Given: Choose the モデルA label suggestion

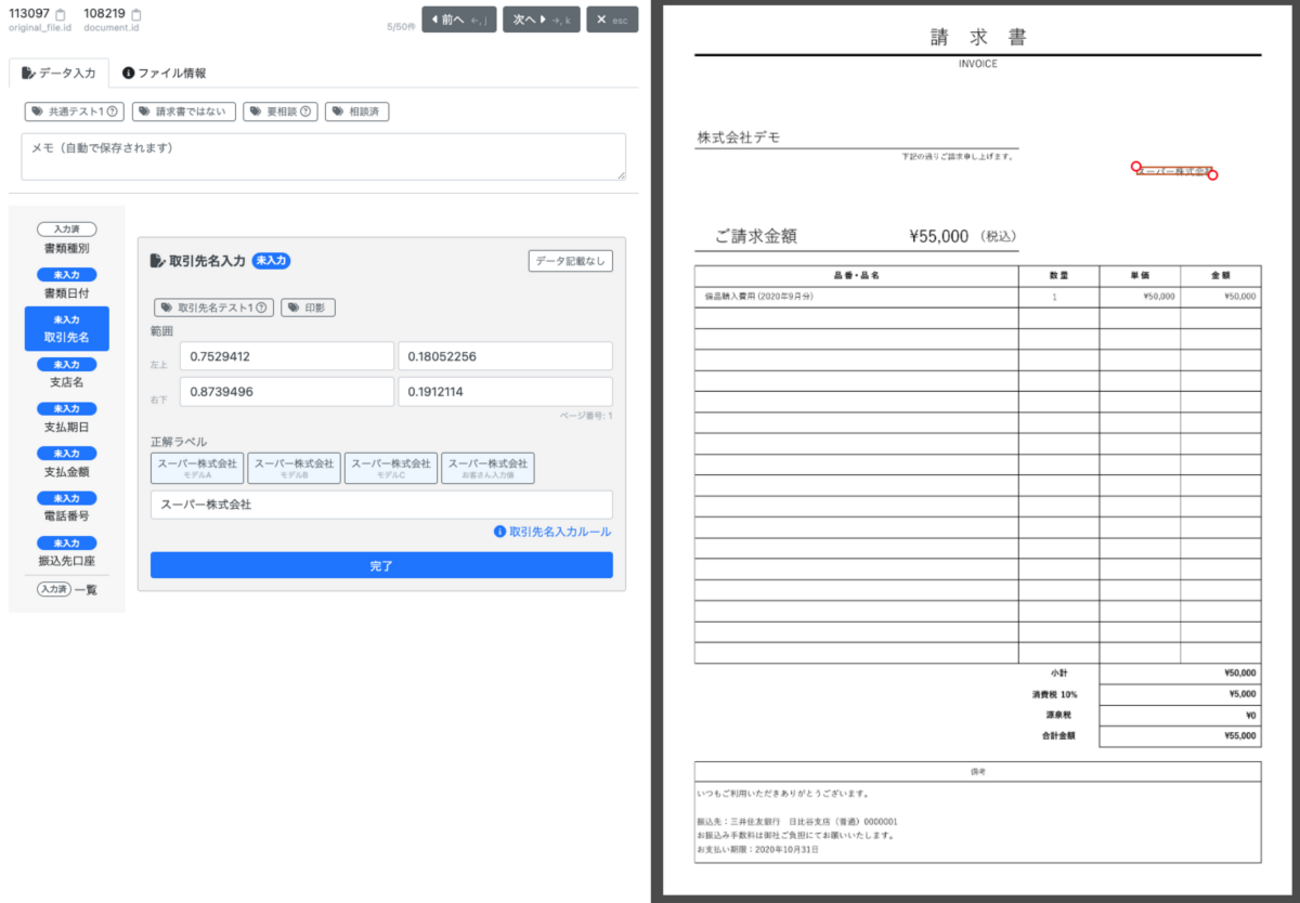Looking at the screenshot, I should coord(197,468).
